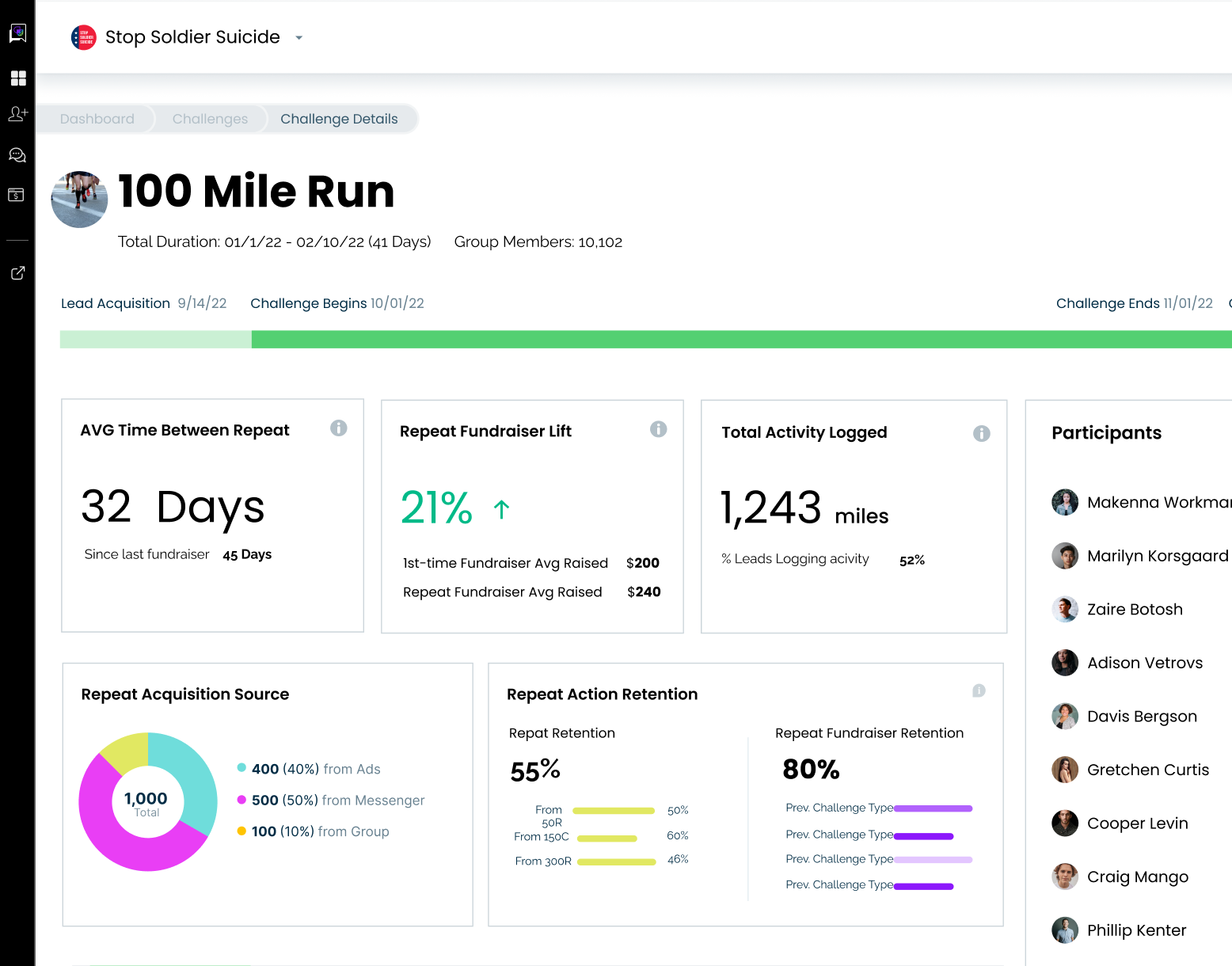Show info for Repeat Action Retention

point(979,690)
